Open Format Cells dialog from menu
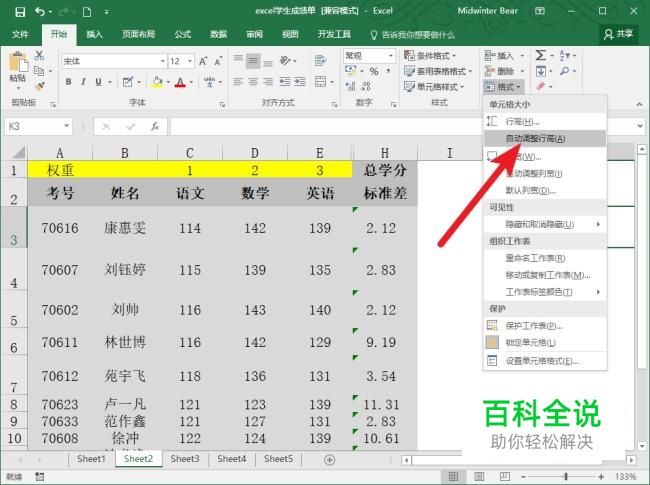The image size is (650, 485). (545, 361)
